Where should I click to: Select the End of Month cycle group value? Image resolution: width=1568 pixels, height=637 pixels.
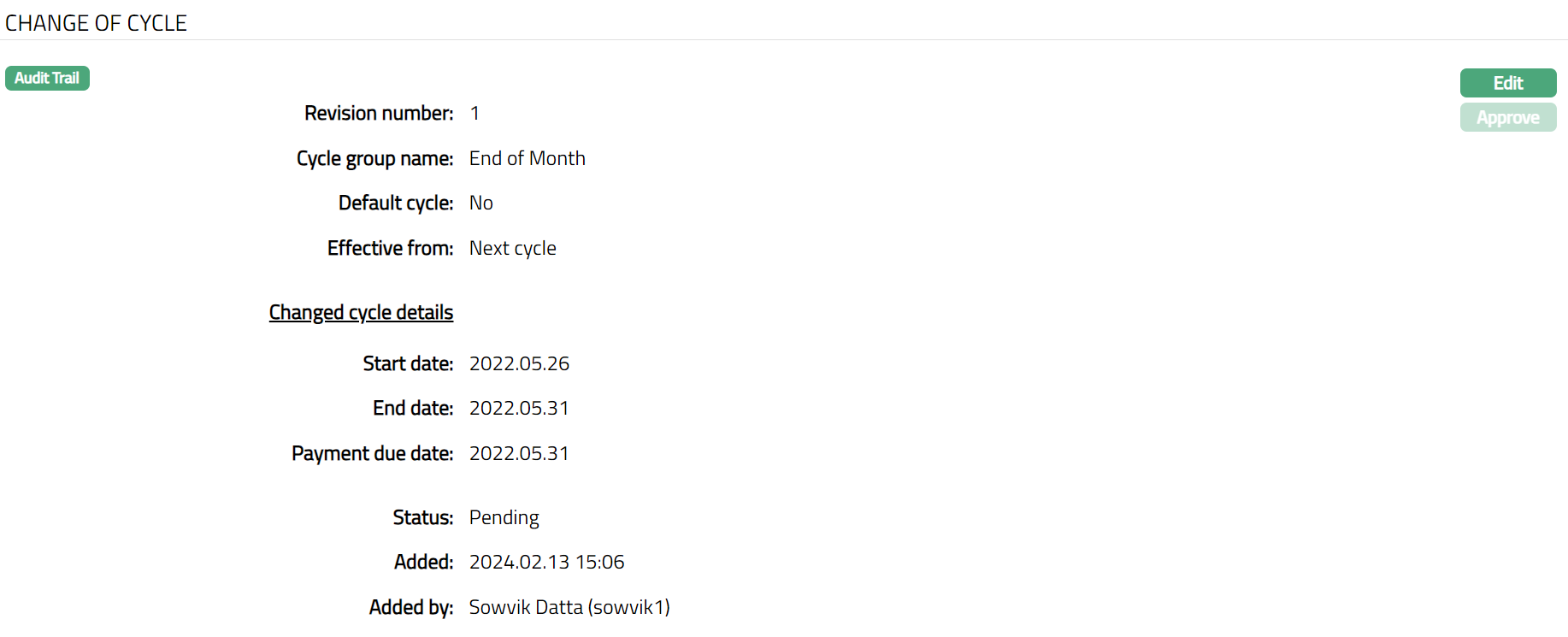pos(527,158)
